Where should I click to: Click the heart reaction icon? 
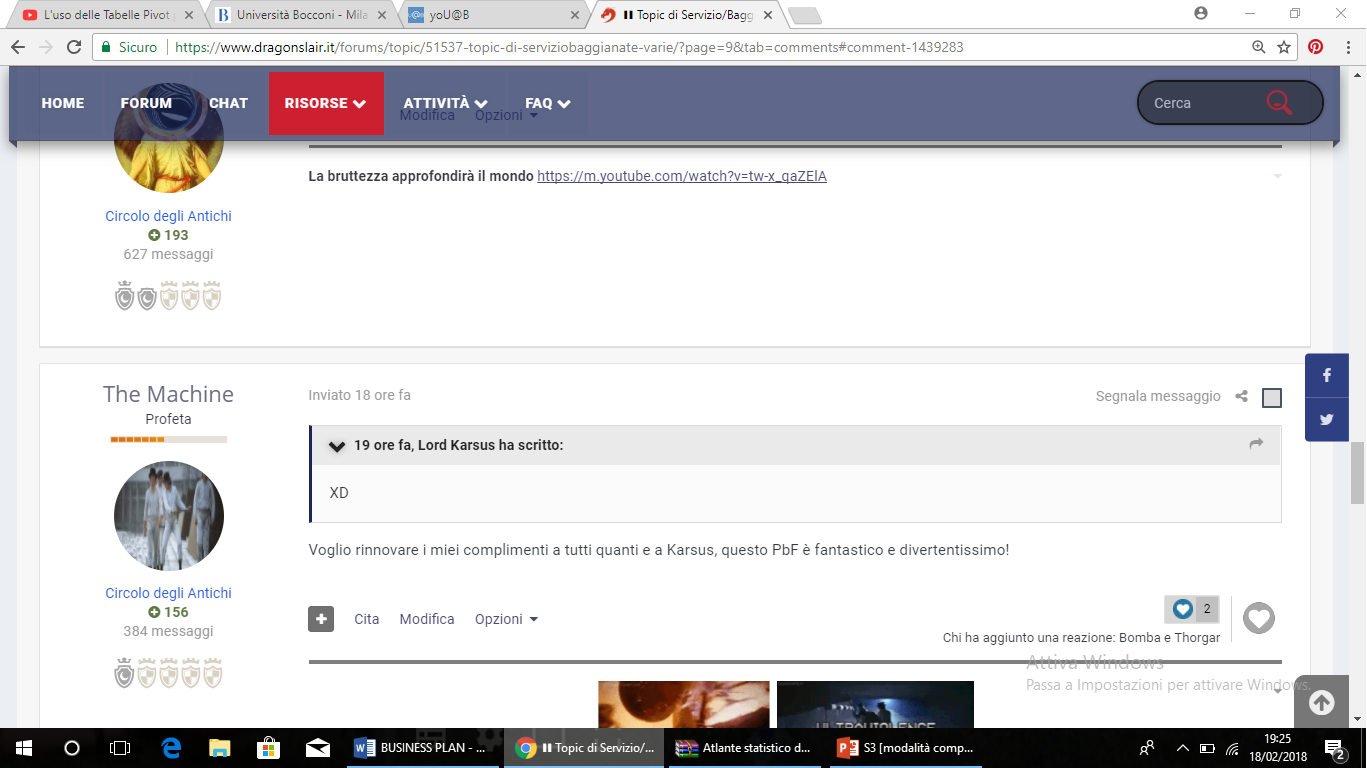pyautogui.click(x=1259, y=619)
